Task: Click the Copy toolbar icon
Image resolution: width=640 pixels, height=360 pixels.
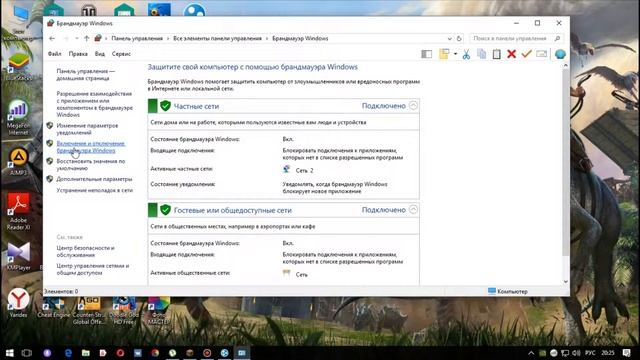Action: click(x=482, y=54)
